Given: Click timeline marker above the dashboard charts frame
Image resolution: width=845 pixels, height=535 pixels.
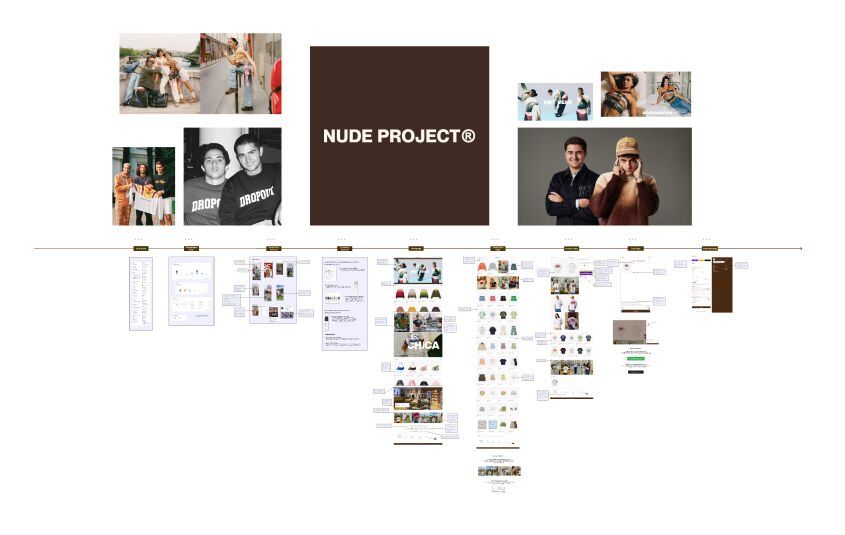Looking at the screenshot, I should (191, 248).
